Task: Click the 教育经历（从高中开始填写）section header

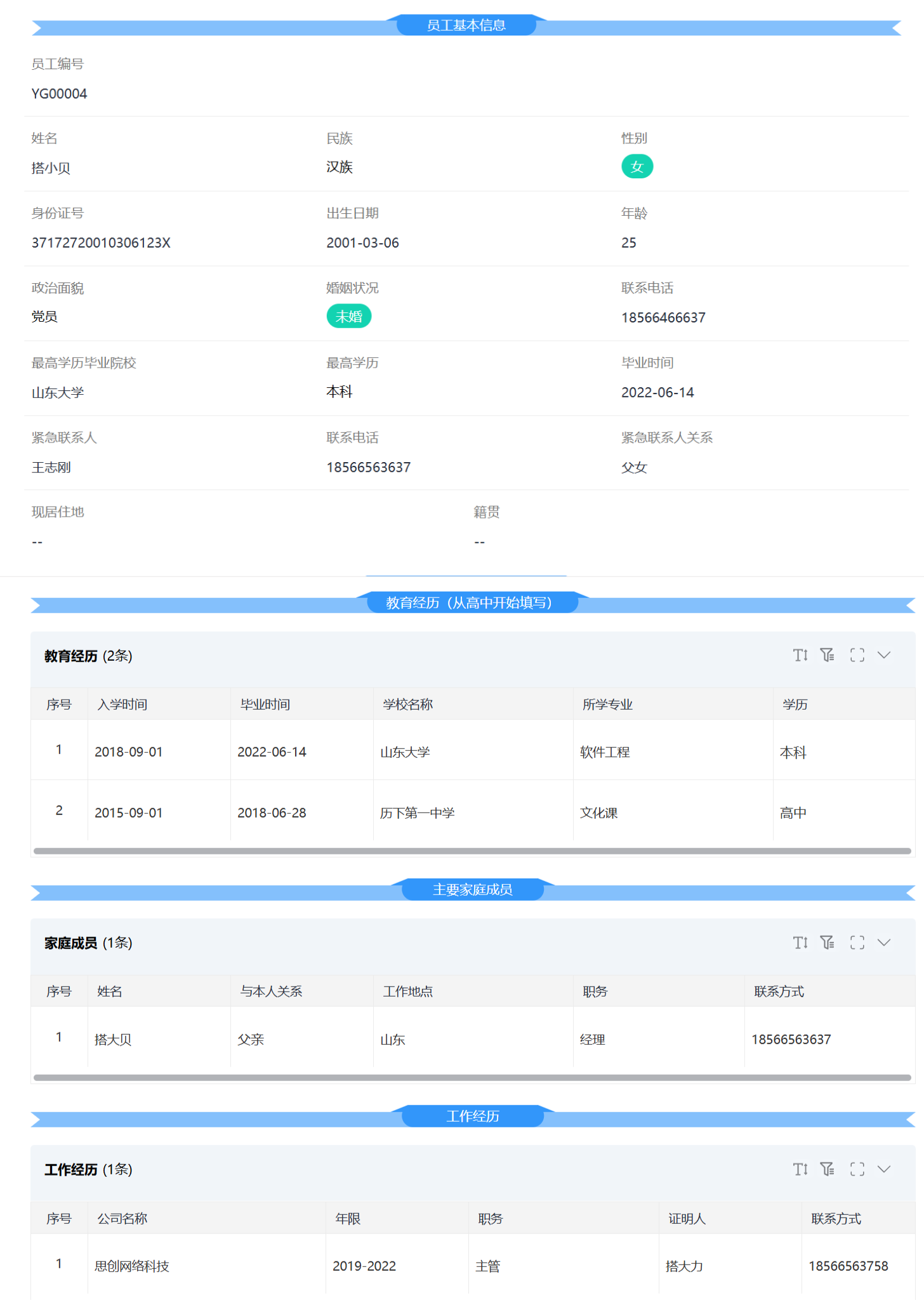Action: [472, 602]
